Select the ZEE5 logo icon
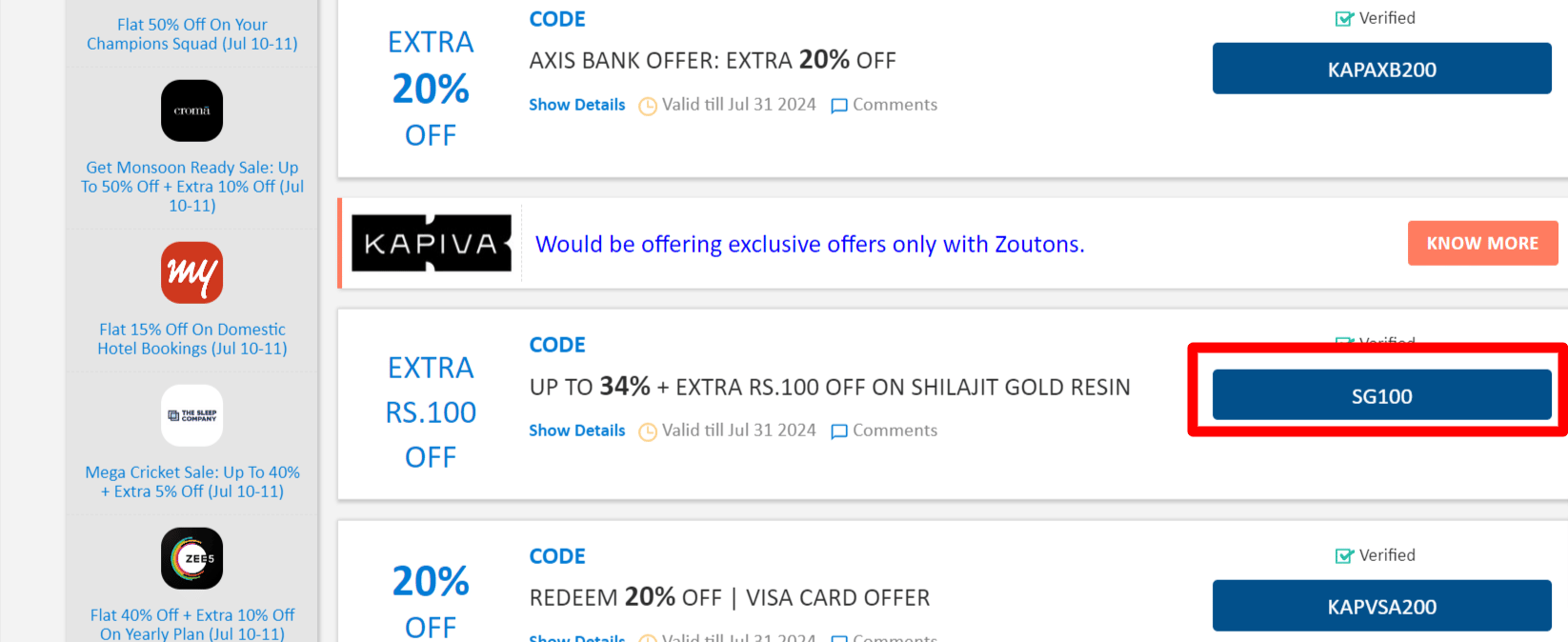The height and width of the screenshot is (642, 1568). click(x=191, y=558)
